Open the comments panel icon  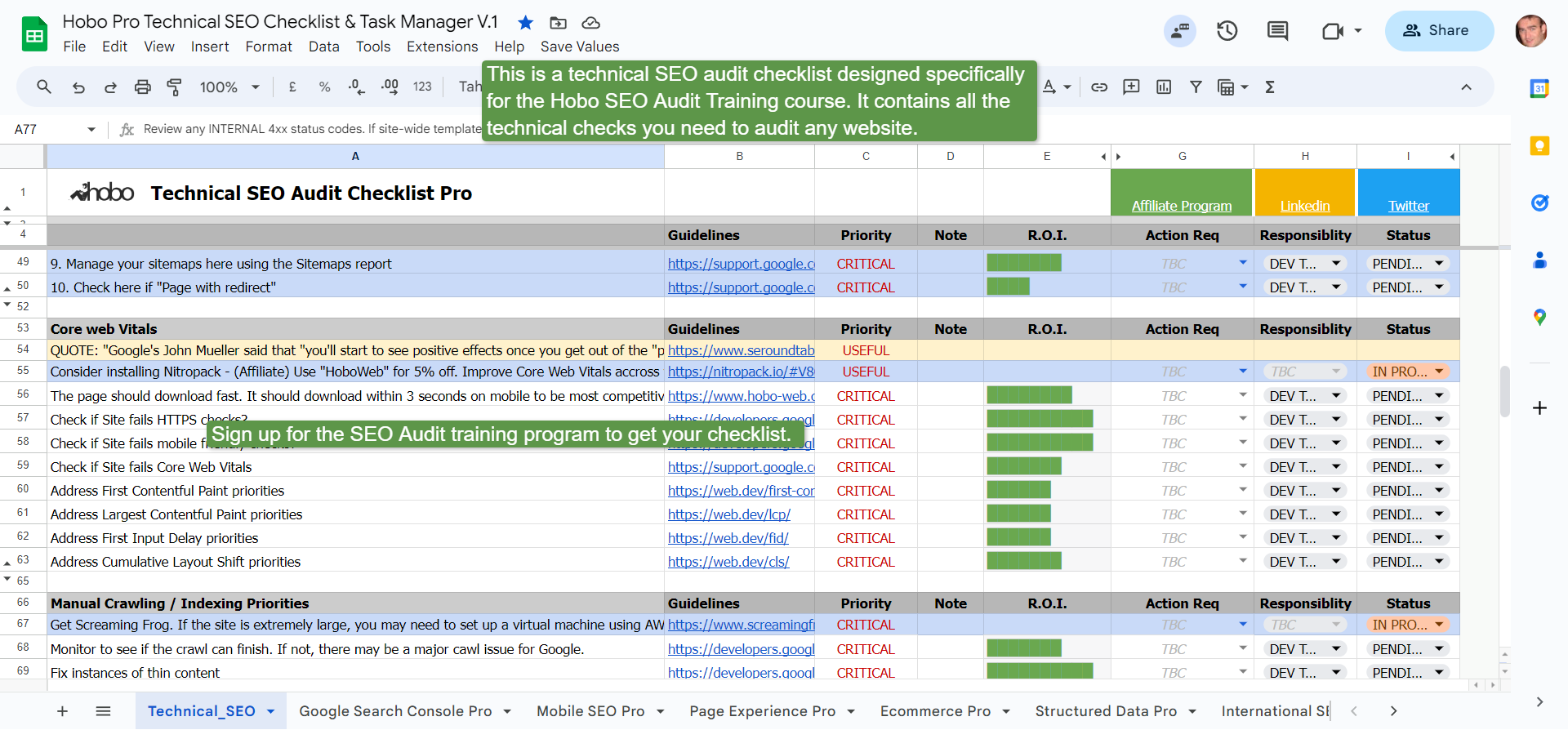(x=1277, y=31)
